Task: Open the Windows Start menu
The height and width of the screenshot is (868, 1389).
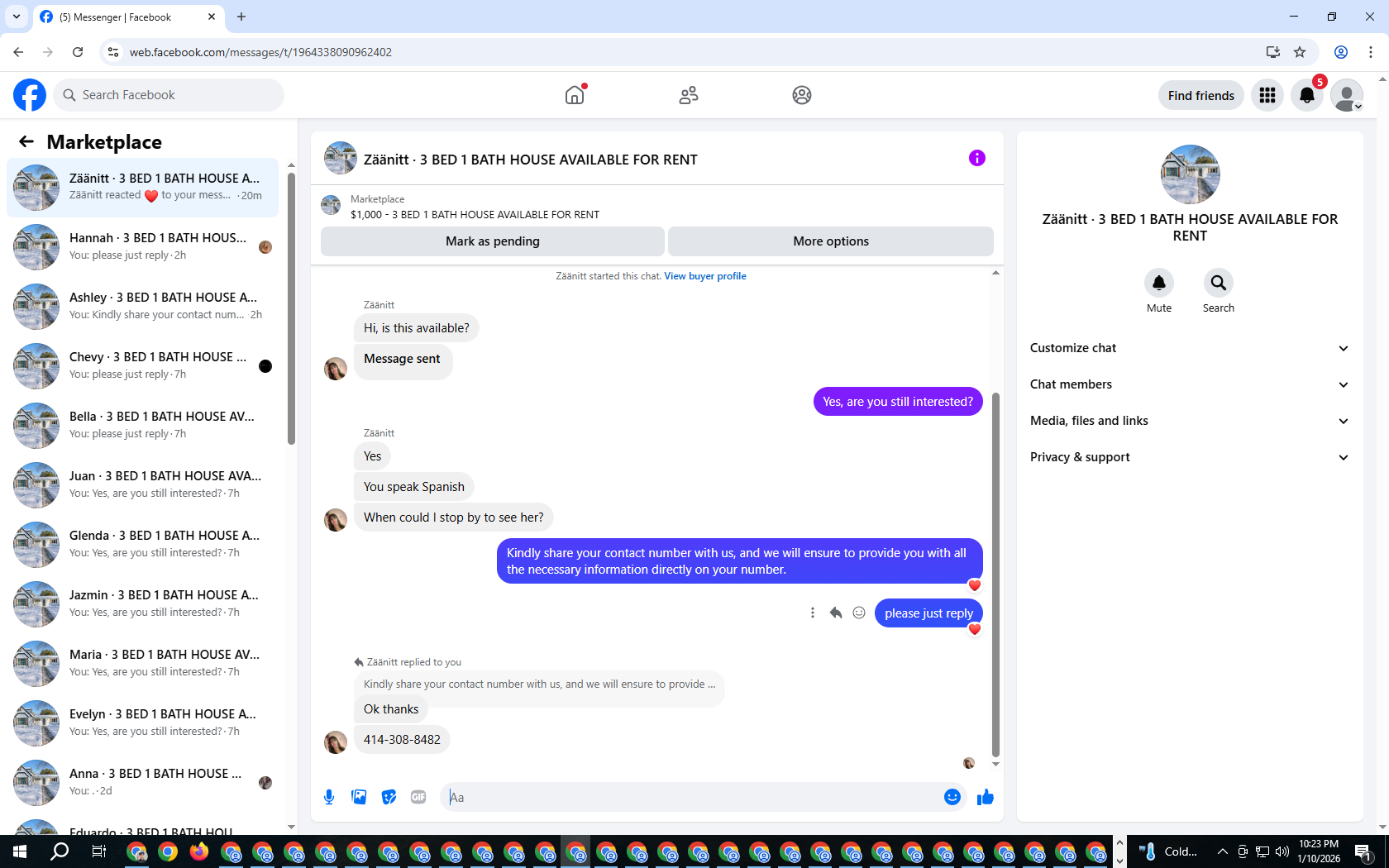Action: pos(20,851)
